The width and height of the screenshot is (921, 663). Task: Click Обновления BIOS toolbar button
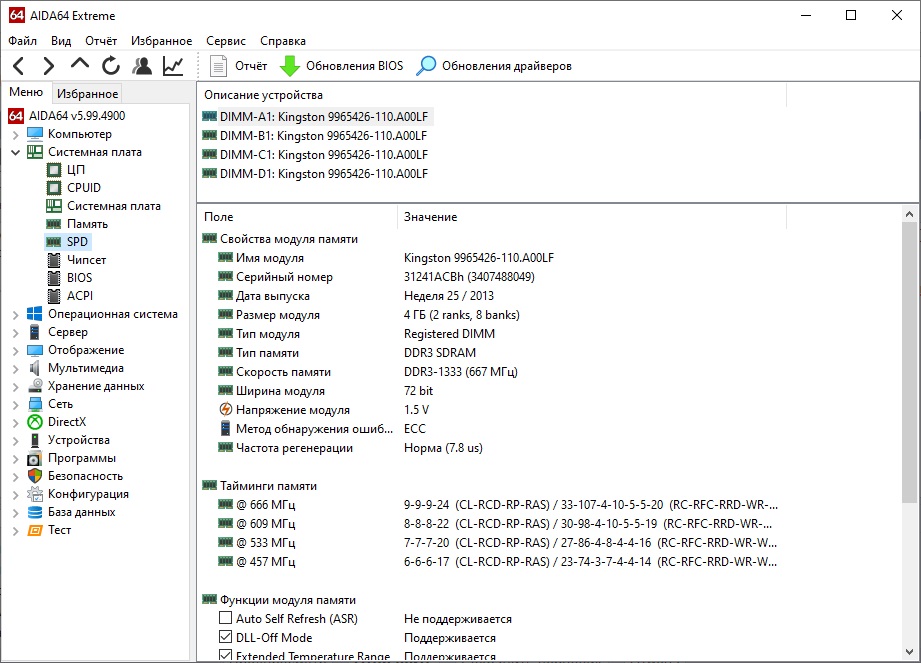coord(341,66)
